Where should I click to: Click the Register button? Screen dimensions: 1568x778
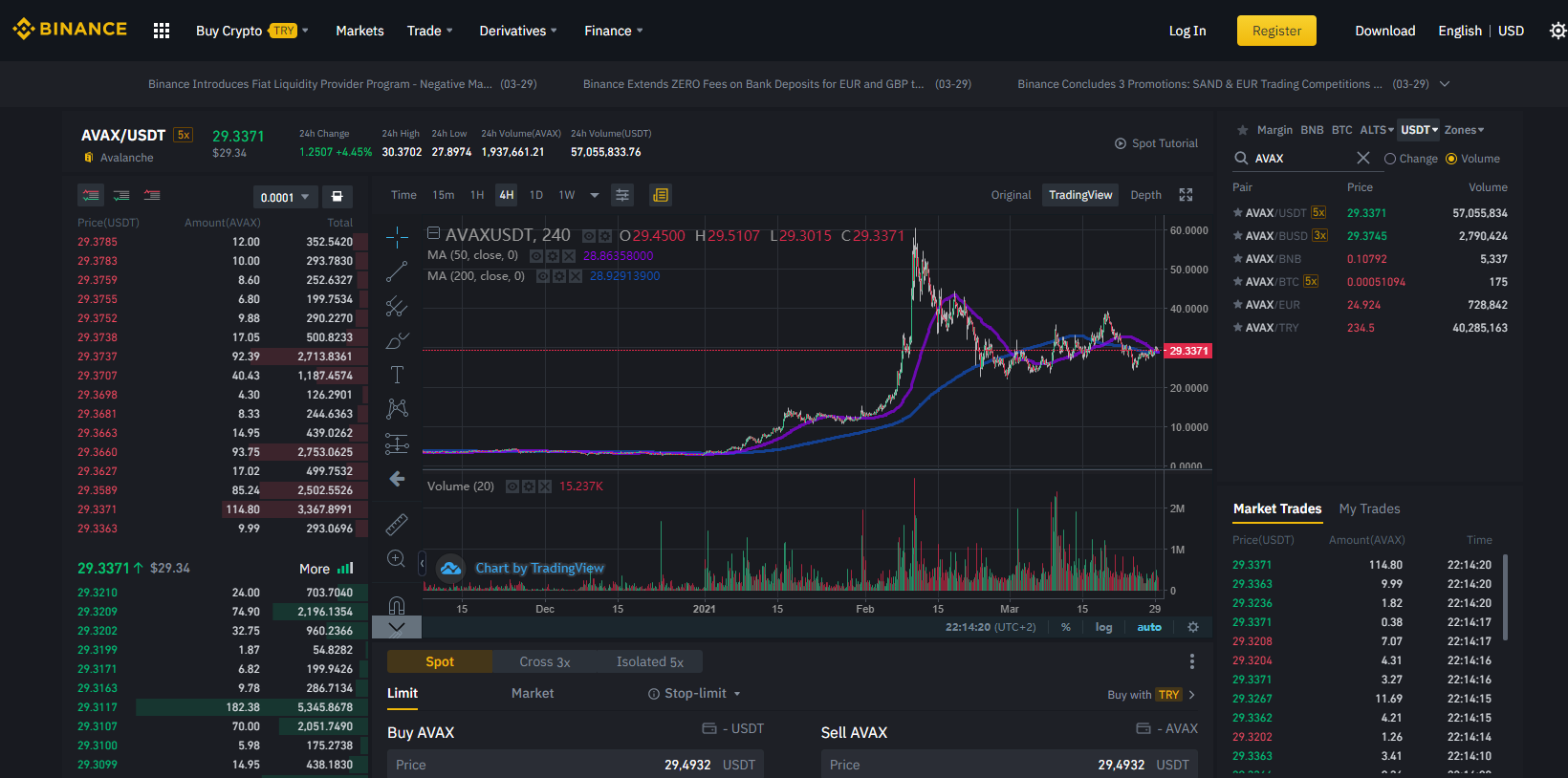[1276, 31]
